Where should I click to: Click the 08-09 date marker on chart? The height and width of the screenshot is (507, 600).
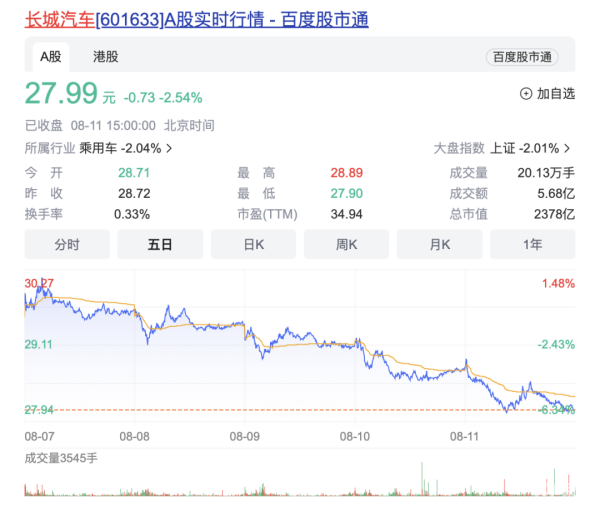click(x=245, y=436)
